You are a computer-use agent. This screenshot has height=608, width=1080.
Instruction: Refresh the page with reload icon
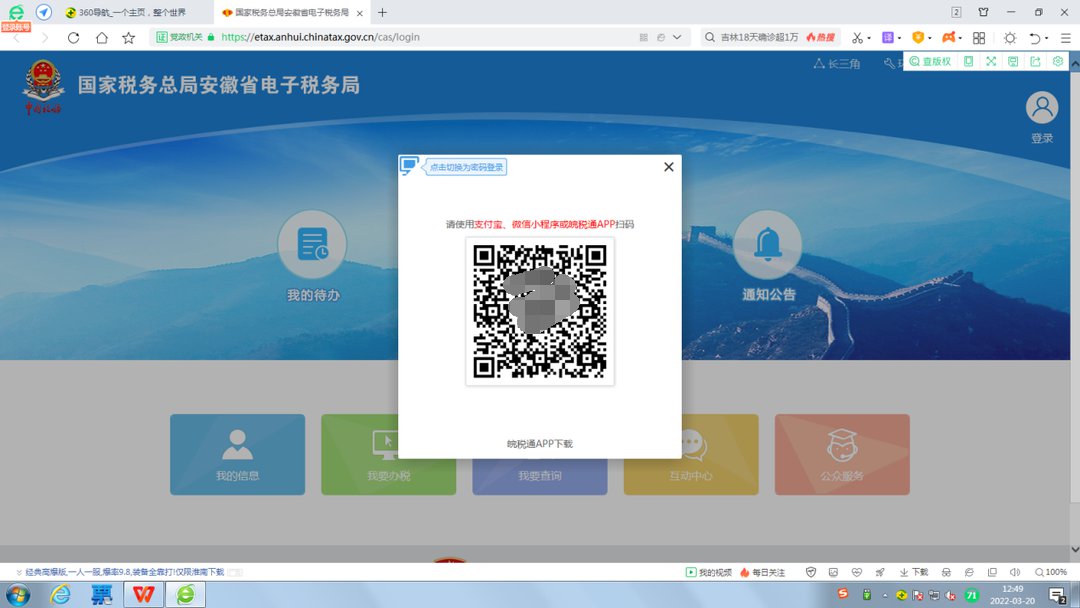click(x=73, y=37)
